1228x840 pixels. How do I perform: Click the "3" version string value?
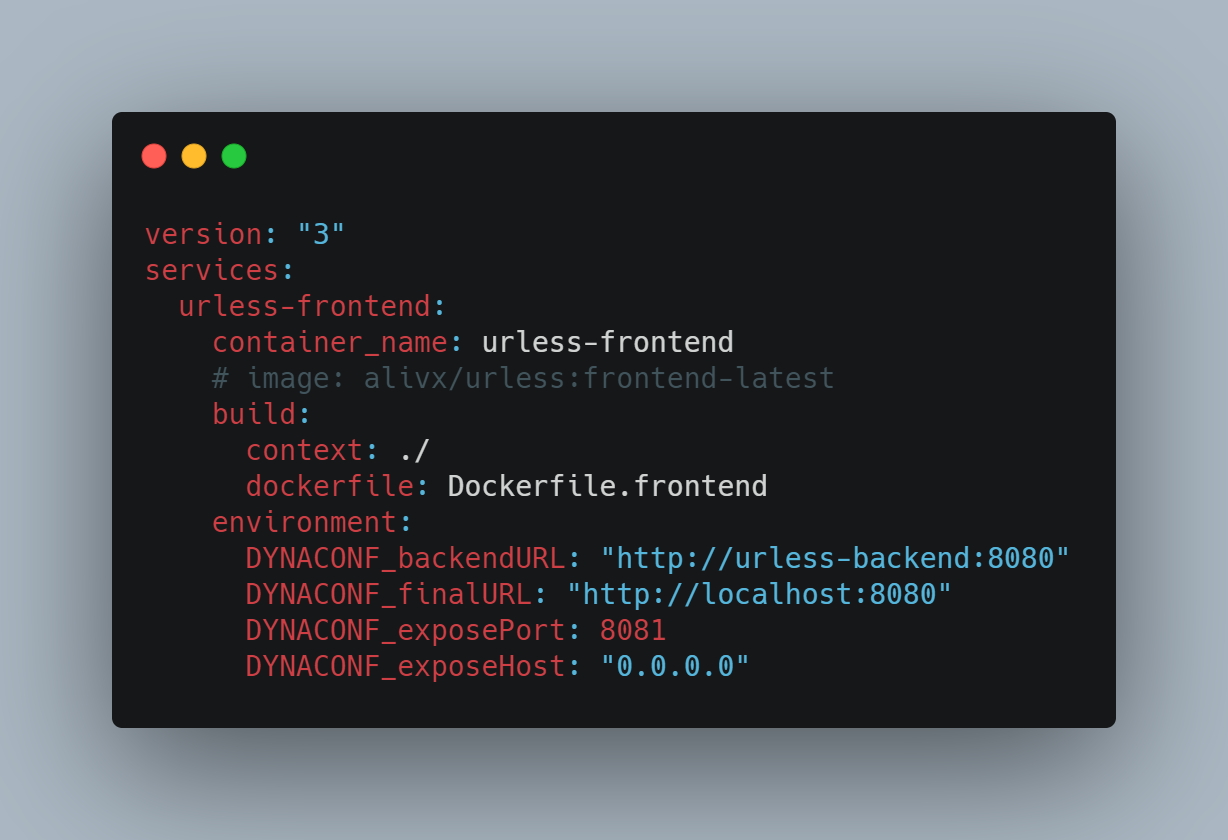pyautogui.click(x=322, y=234)
